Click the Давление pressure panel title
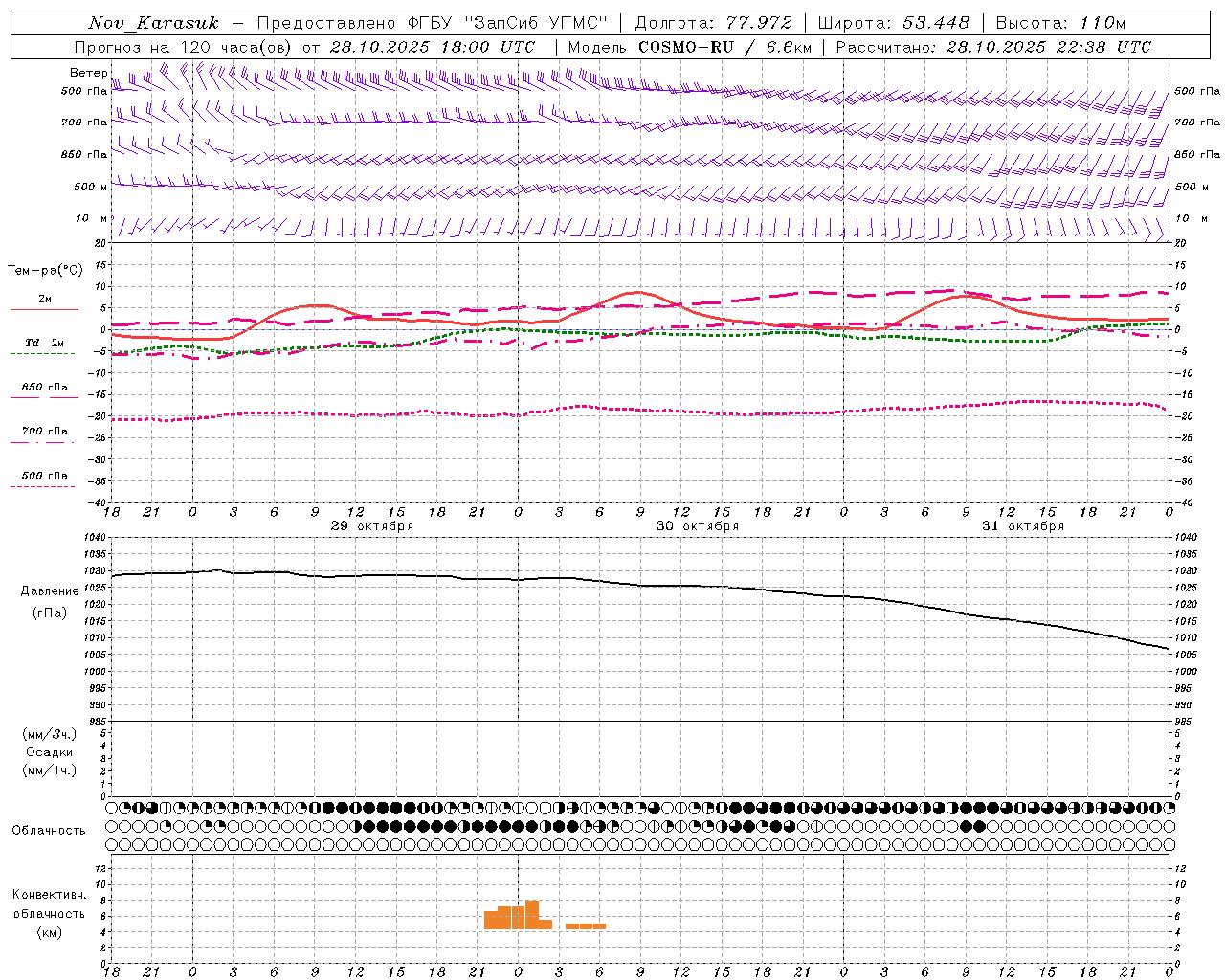 tap(50, 591)
